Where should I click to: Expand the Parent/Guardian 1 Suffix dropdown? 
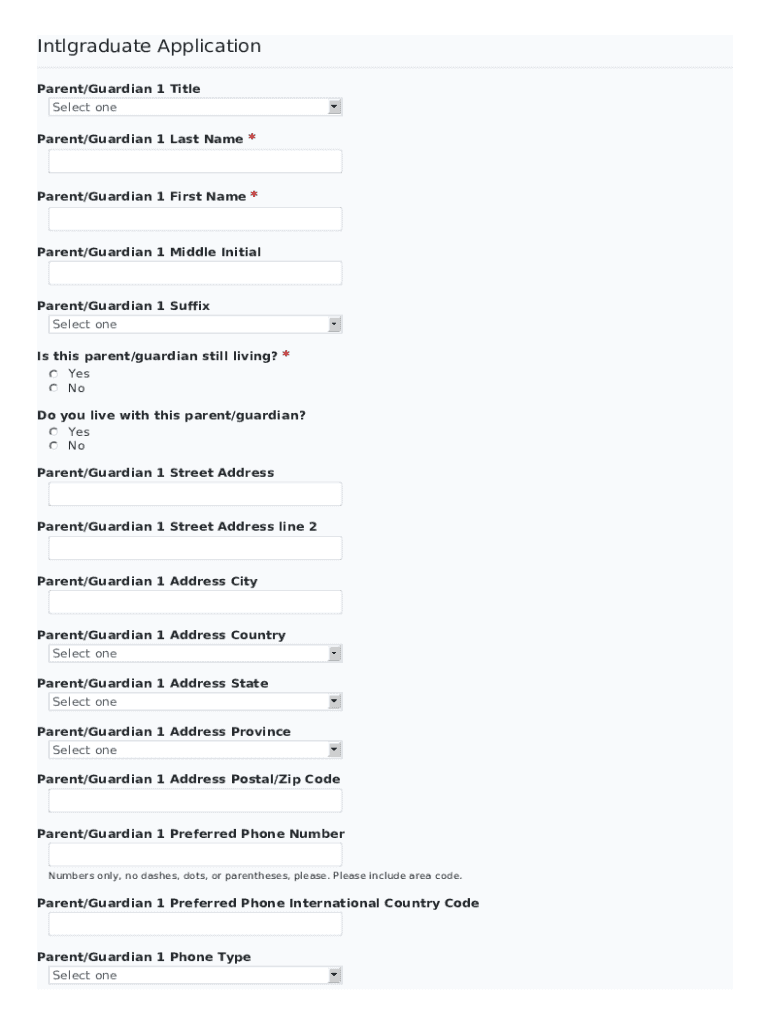tap(195, 324)
